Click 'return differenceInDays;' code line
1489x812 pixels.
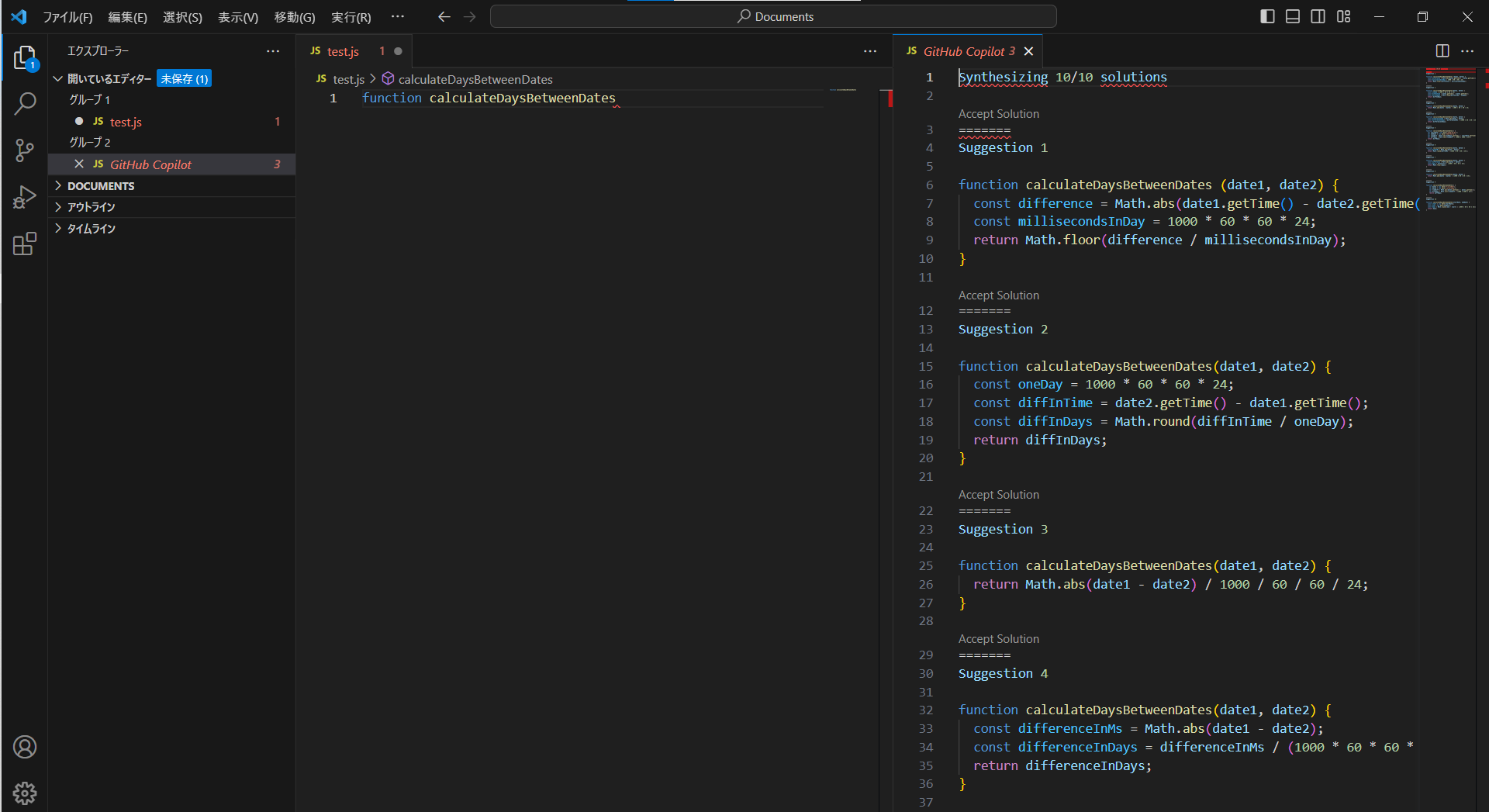tap(1062, 765)
